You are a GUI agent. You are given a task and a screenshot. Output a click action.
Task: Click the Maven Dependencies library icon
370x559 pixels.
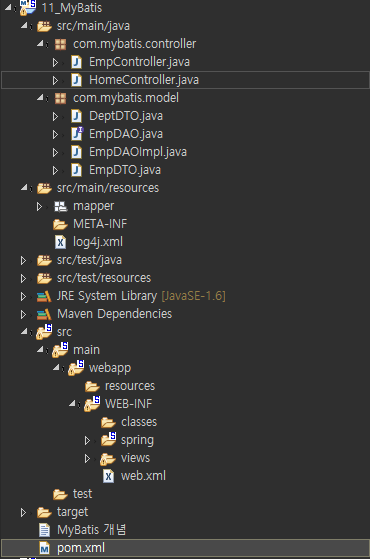44,314
